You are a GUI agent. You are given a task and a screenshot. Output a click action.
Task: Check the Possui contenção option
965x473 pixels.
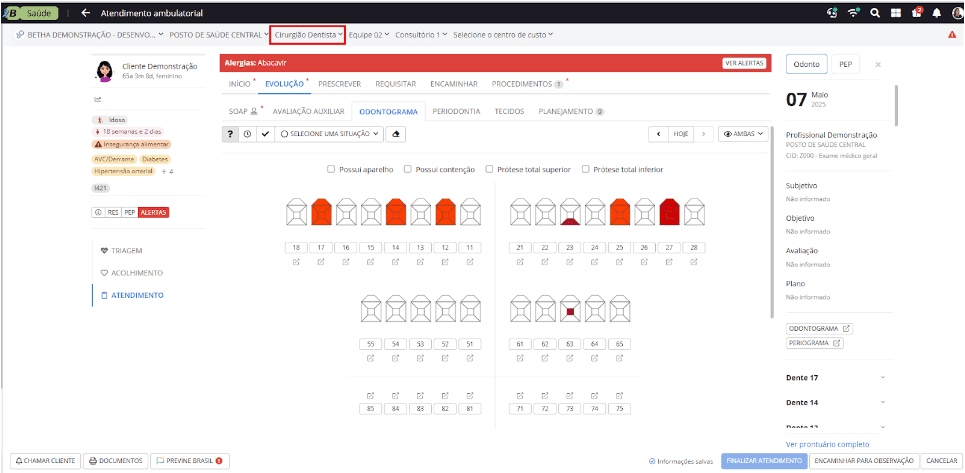(x=408, y=169)
